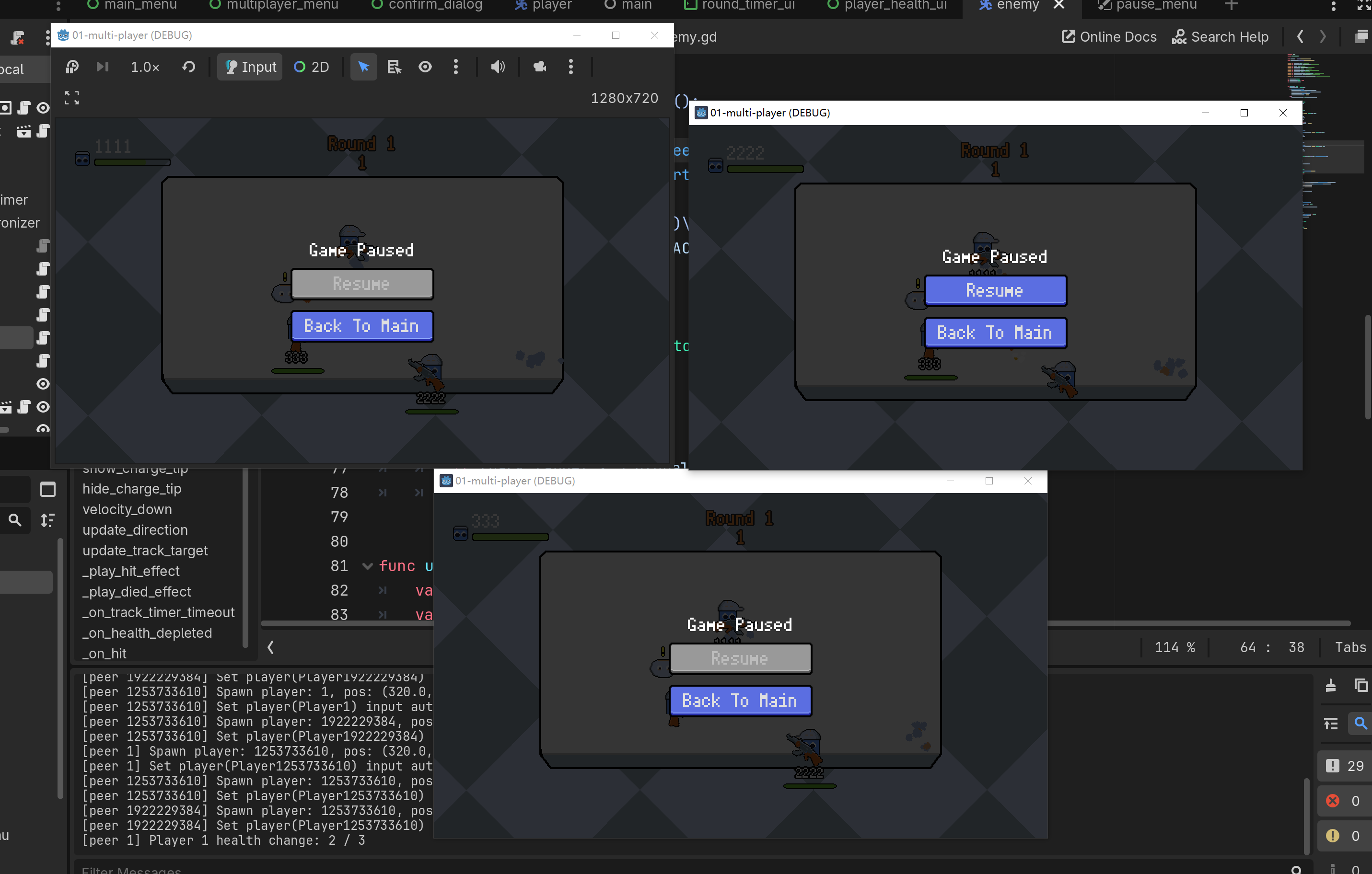Open the Tabs indentation selector
The width and height of the screenshot is (1372, 874).
1350,647
